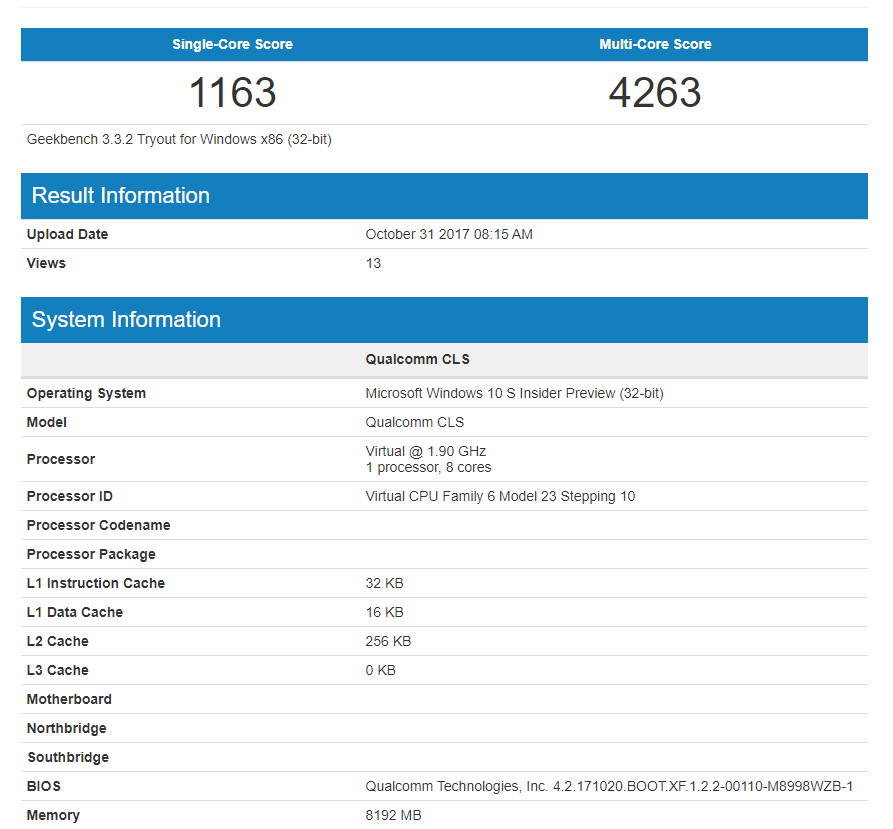Click the Views label
The height and width of the screenshot is (829, 893).
(46, 263)
